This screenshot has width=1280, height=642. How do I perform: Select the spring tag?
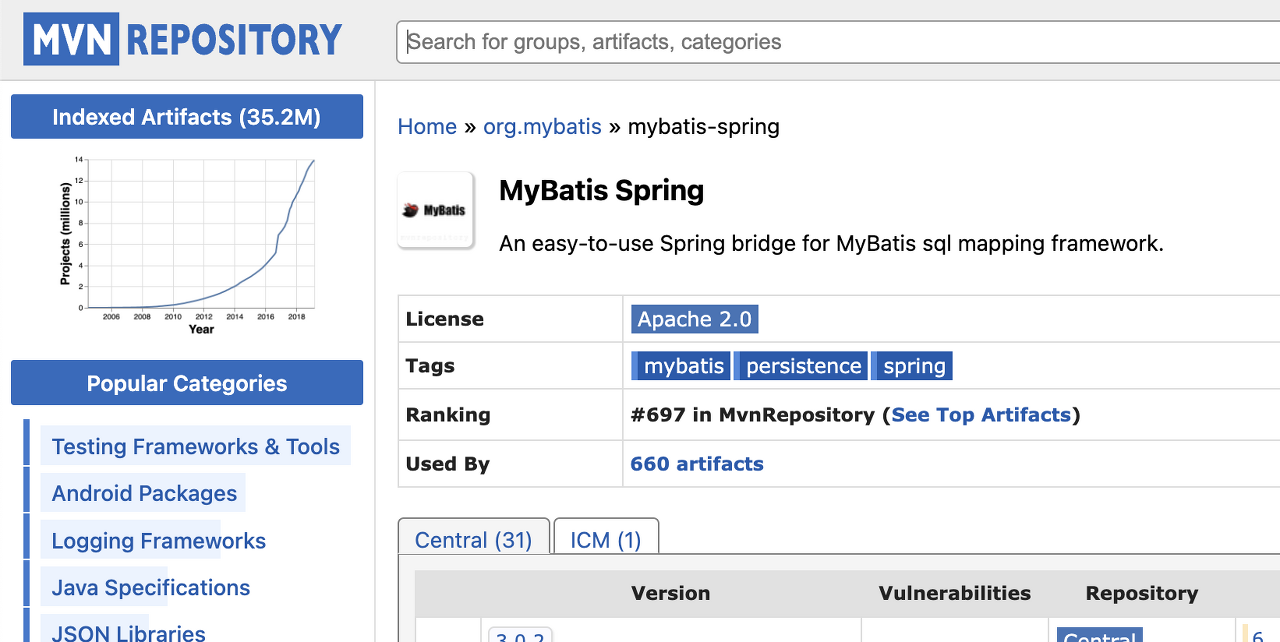(x=912, y=366)
